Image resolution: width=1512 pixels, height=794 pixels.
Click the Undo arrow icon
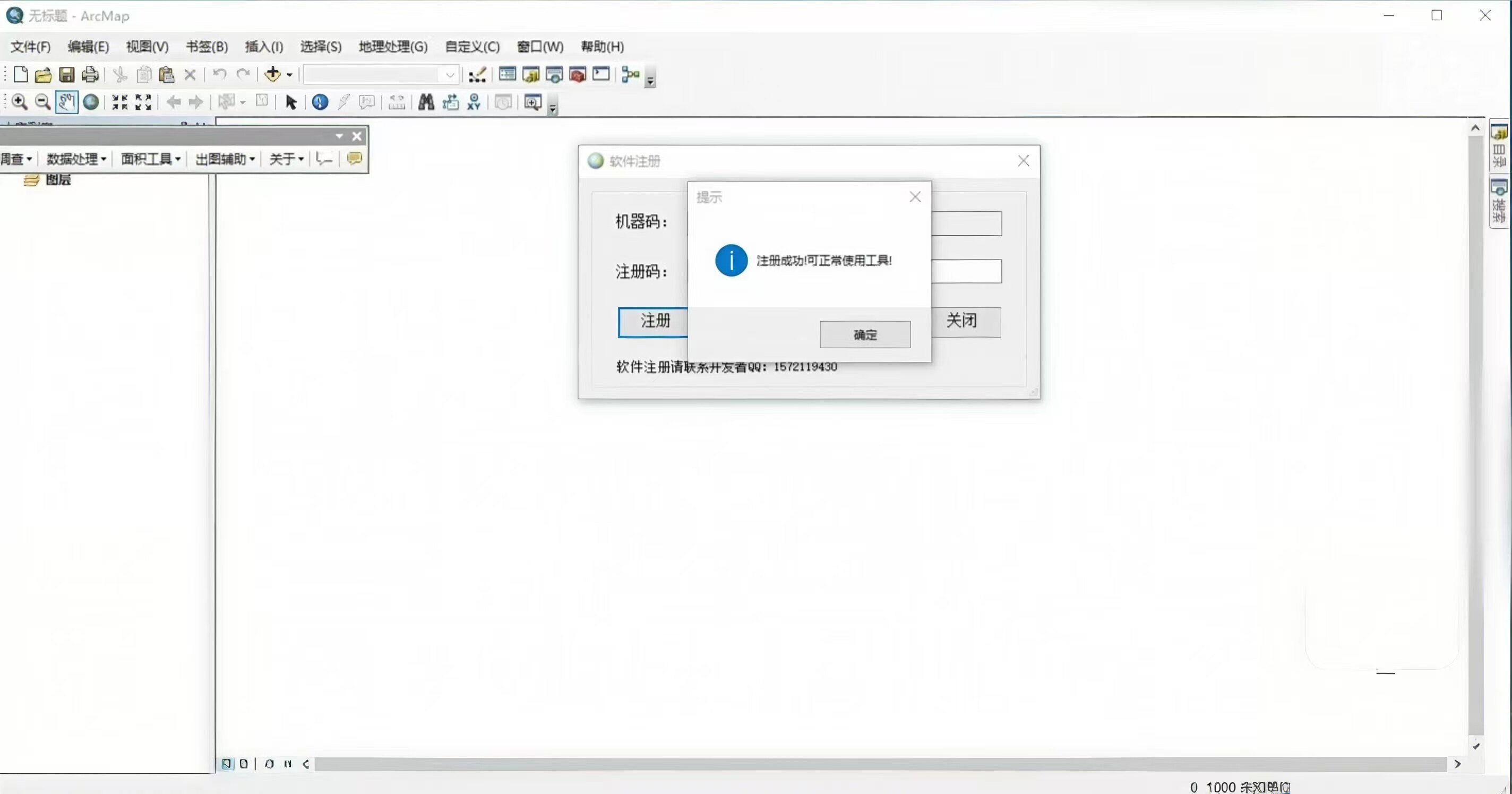point(219,74)
